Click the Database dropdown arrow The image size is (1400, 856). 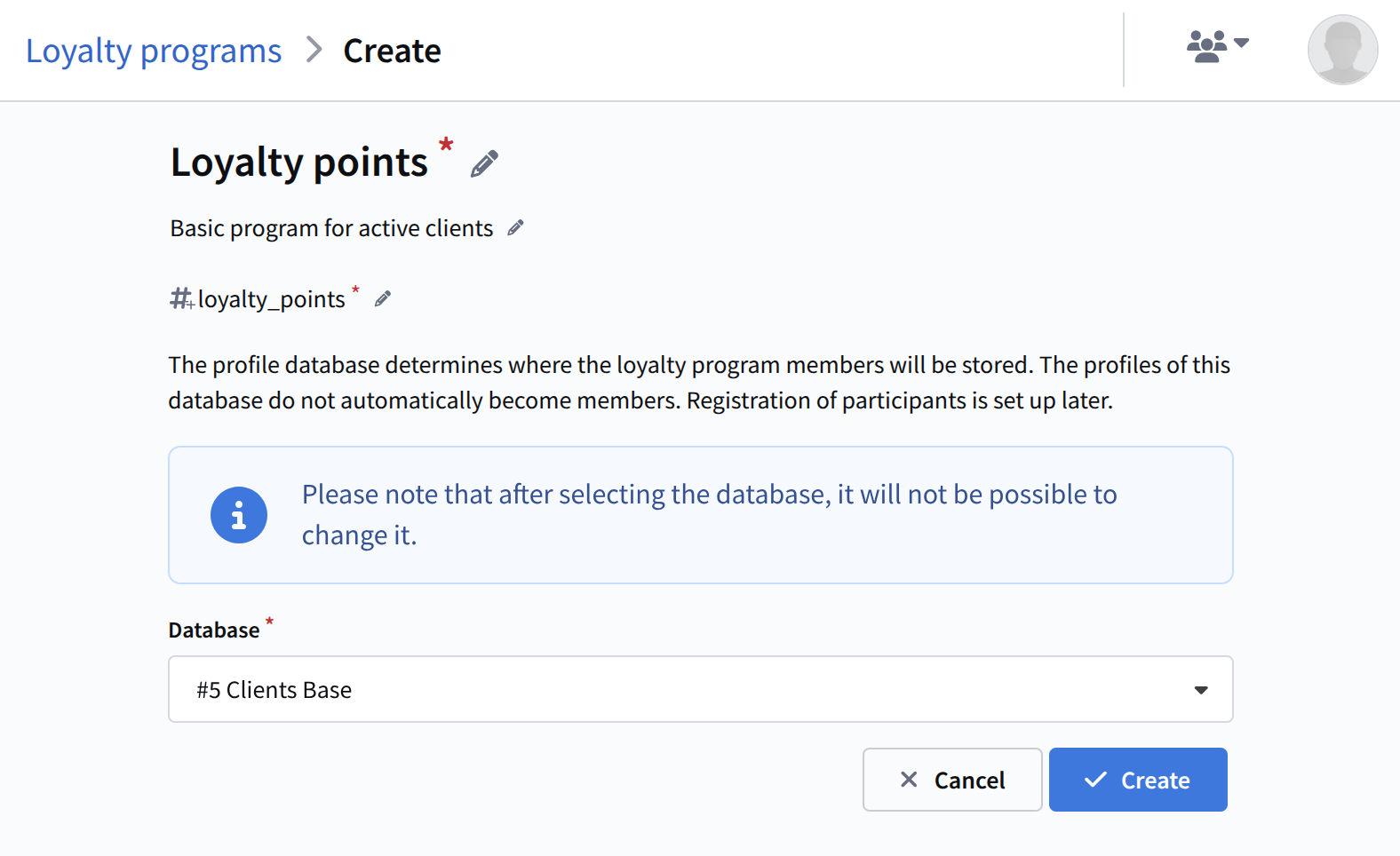point(1201,690)
